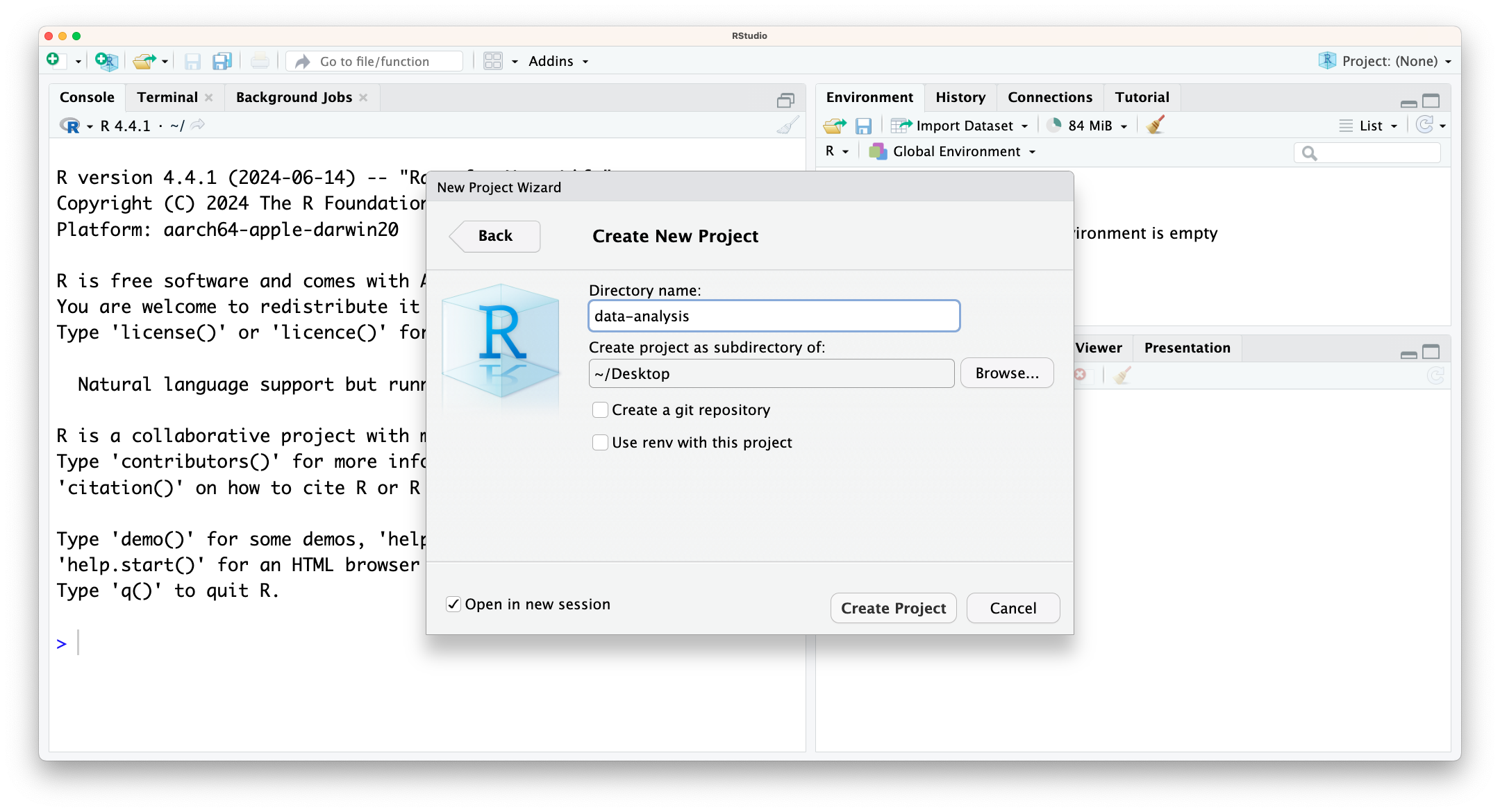
Task: Click the Viewer refresh icon
Action: 1435,375
